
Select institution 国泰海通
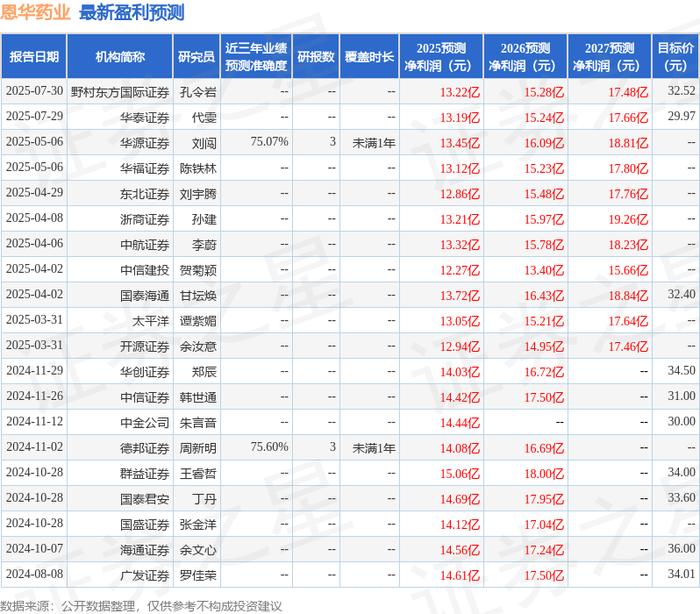(145, 296)
